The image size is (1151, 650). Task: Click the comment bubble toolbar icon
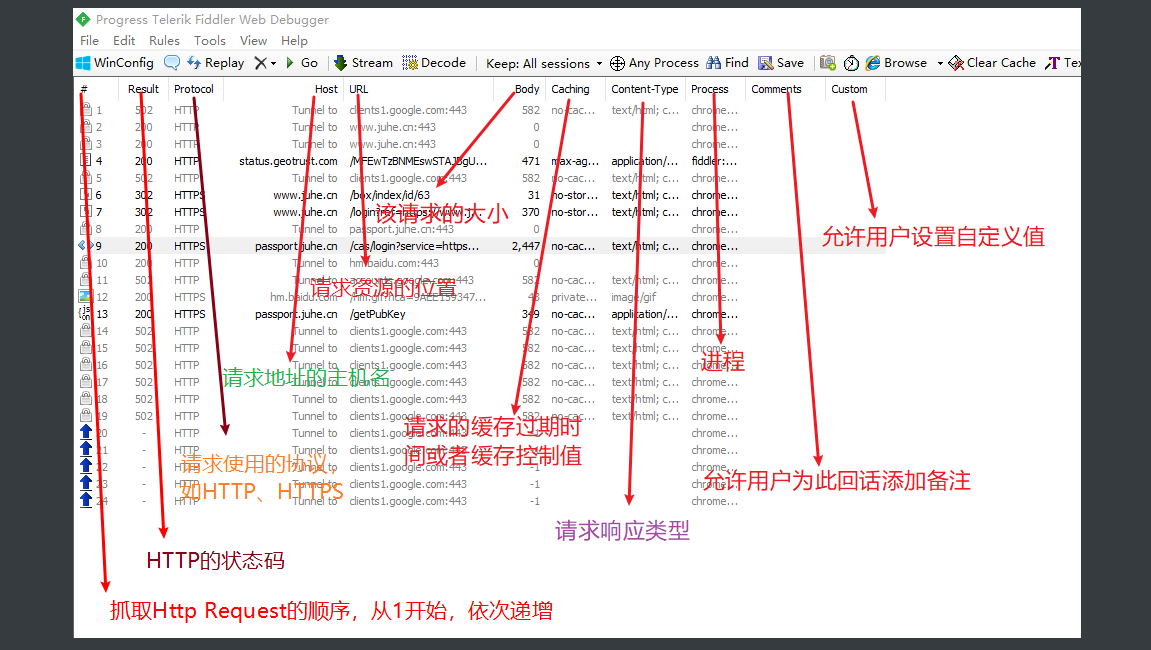(x=172, y=63)
